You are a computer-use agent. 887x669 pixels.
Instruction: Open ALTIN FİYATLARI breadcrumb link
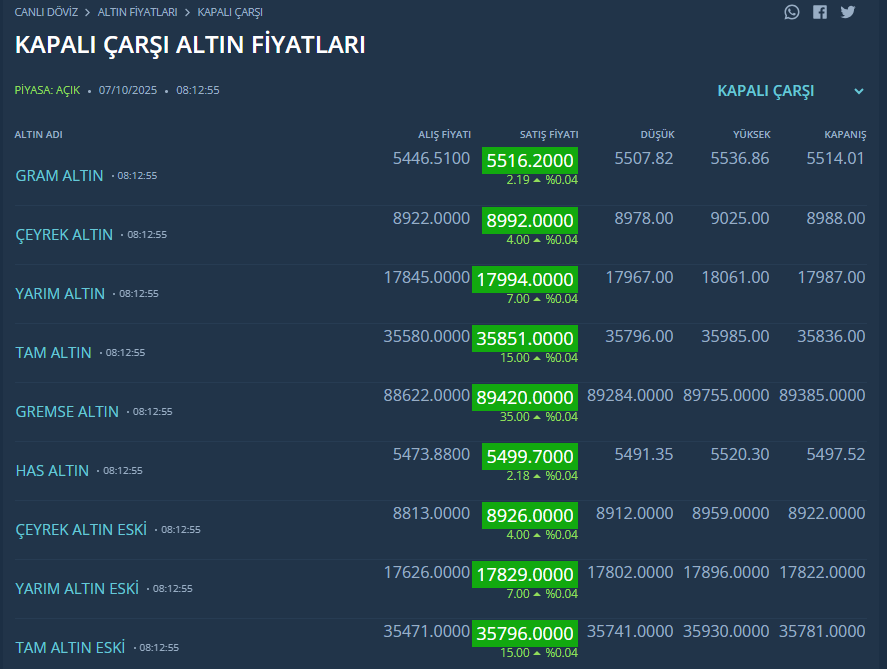click(x=137, y=12)
